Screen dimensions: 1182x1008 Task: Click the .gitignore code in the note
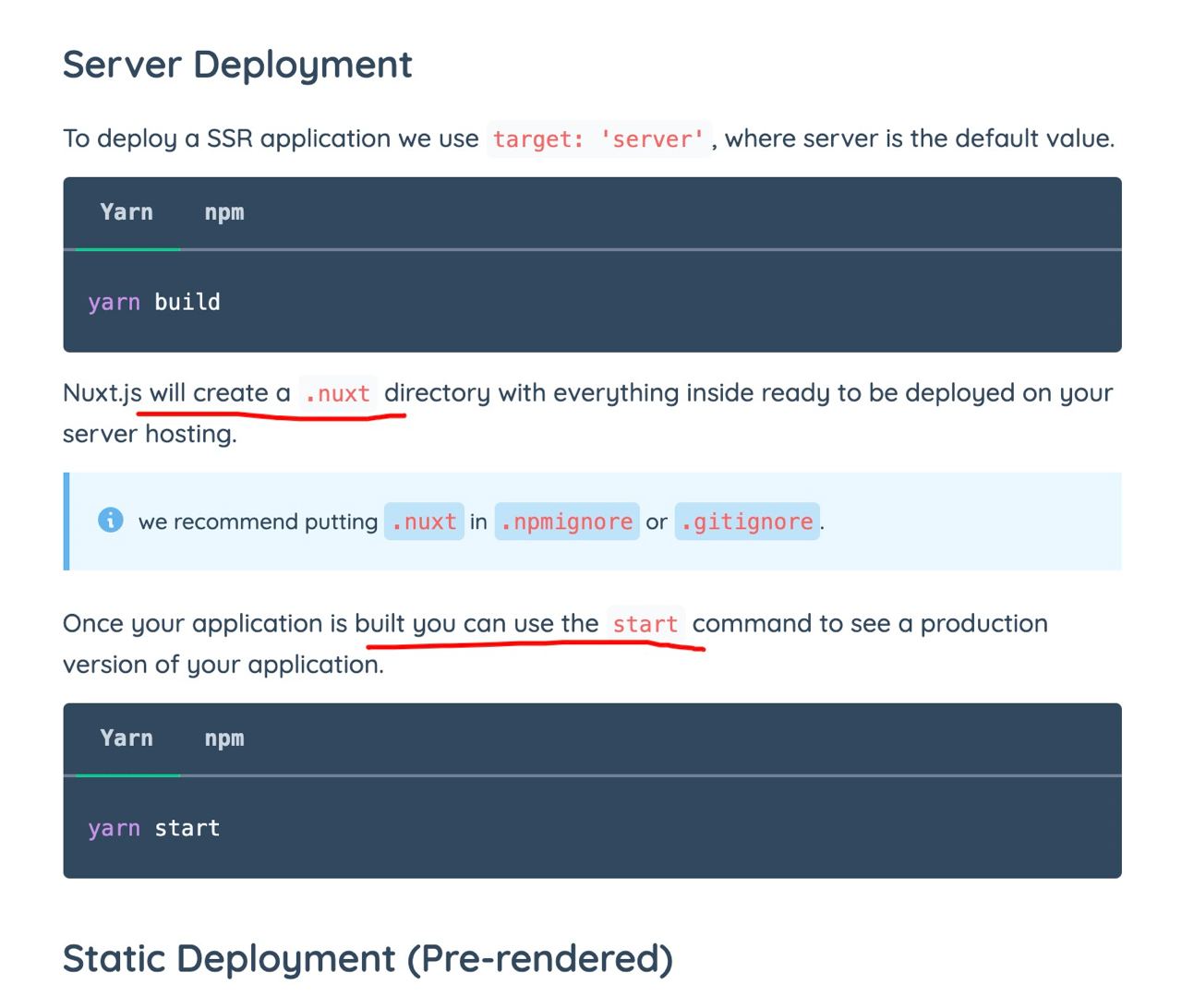747,522
